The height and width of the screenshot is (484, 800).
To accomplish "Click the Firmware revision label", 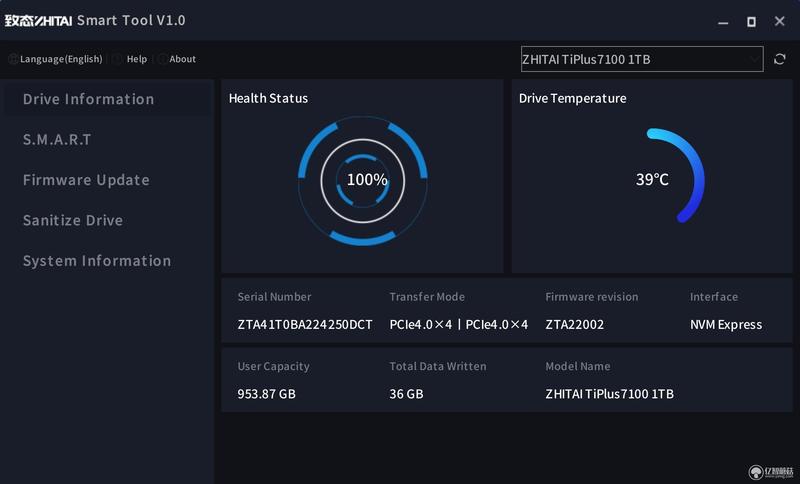I will point(592,296).
